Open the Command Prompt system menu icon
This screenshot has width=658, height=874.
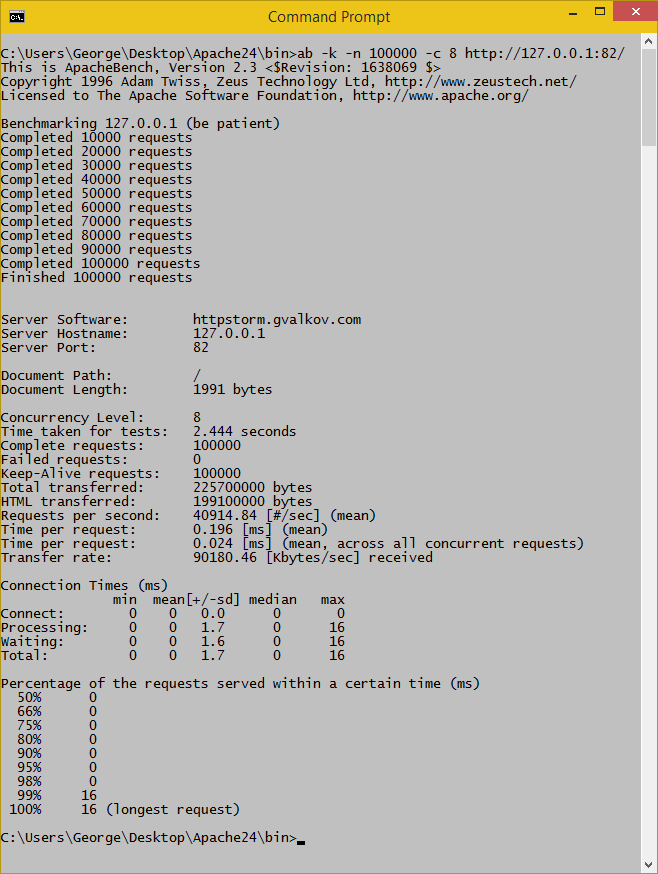click(17, 17)
